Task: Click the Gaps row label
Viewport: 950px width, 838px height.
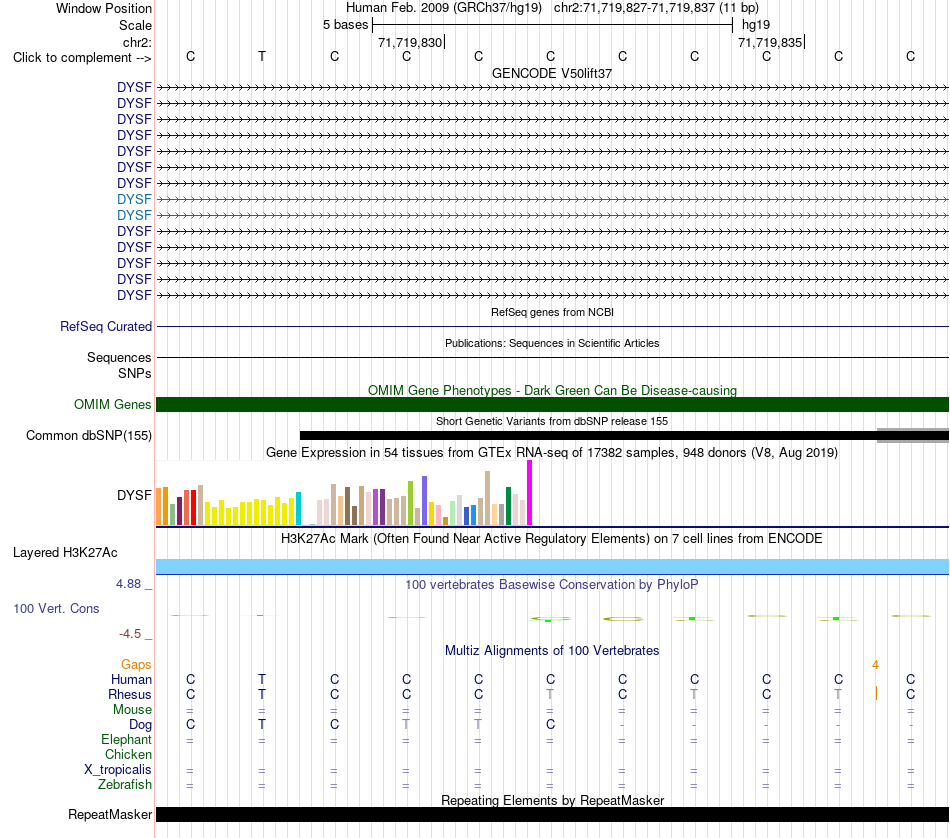Action: (x=136, y=665)
